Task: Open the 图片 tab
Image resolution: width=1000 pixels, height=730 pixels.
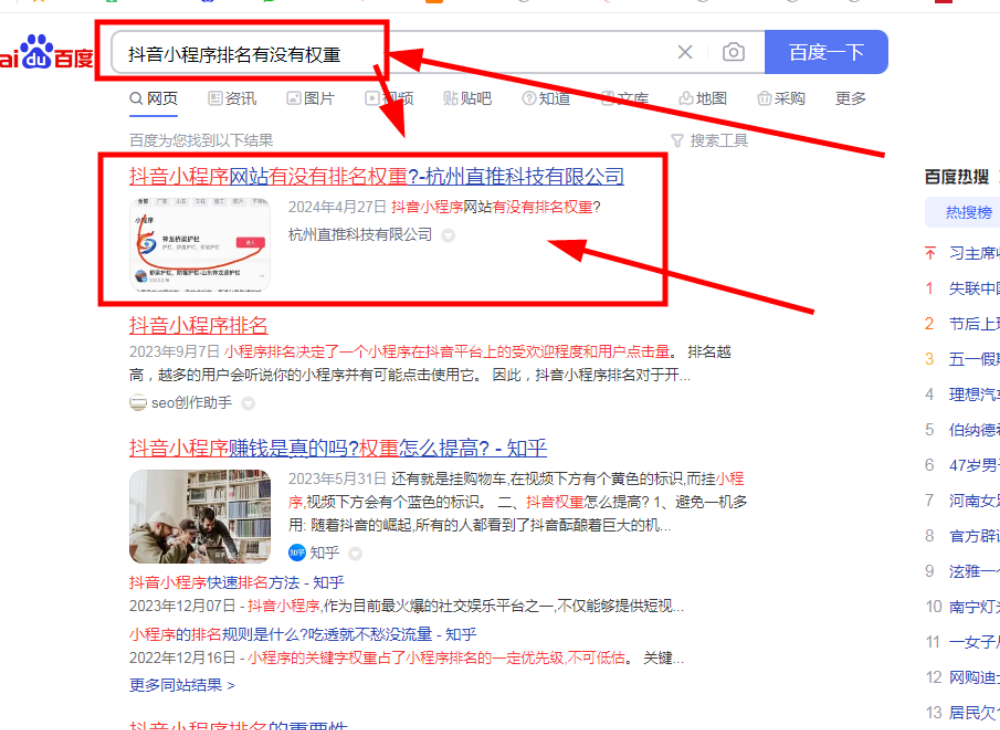Action: [x=311, y=99]
